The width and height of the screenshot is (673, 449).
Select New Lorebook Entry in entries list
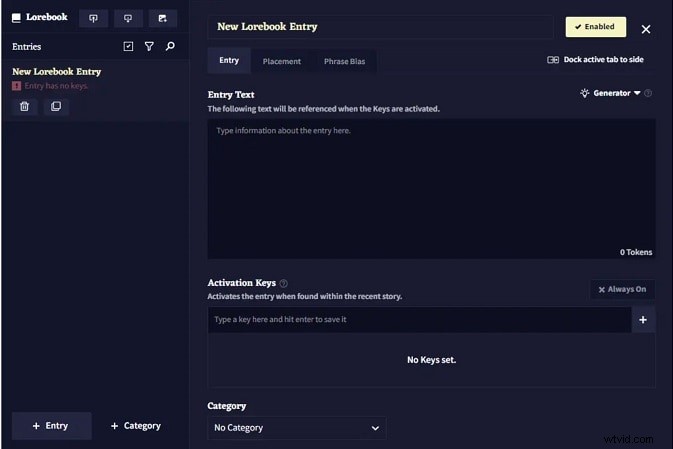click(57, 72)
